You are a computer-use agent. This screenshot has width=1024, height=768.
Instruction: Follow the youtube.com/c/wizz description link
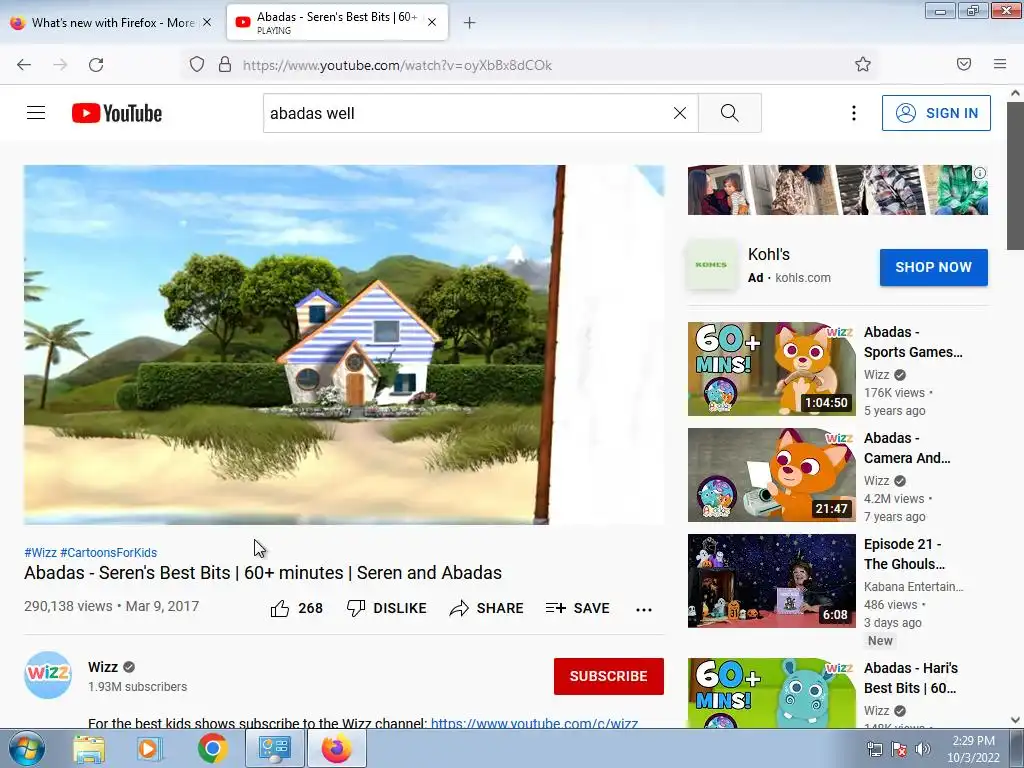[x=534, y=723]
